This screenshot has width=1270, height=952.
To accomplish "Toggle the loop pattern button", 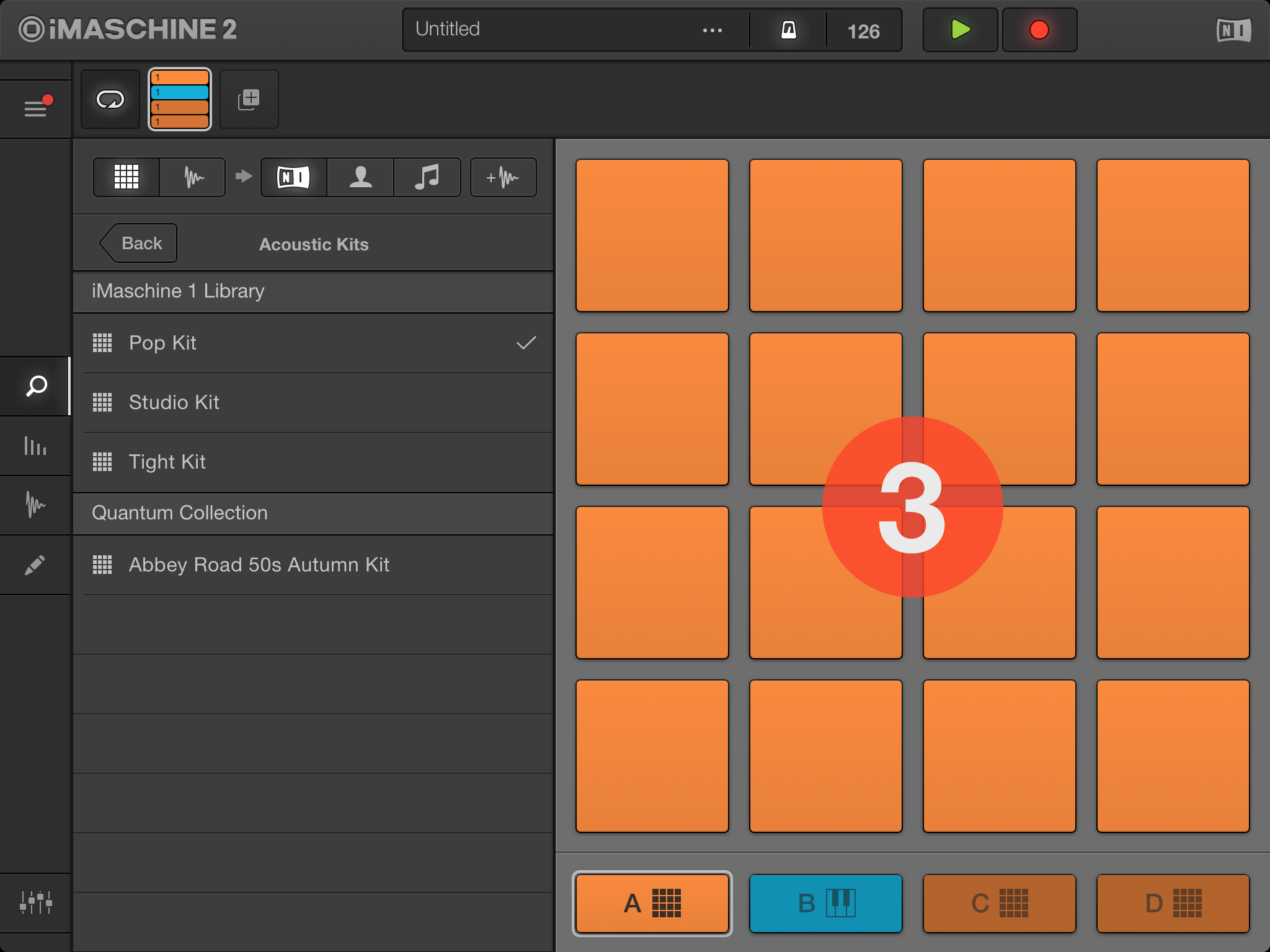I will point(110,99).
